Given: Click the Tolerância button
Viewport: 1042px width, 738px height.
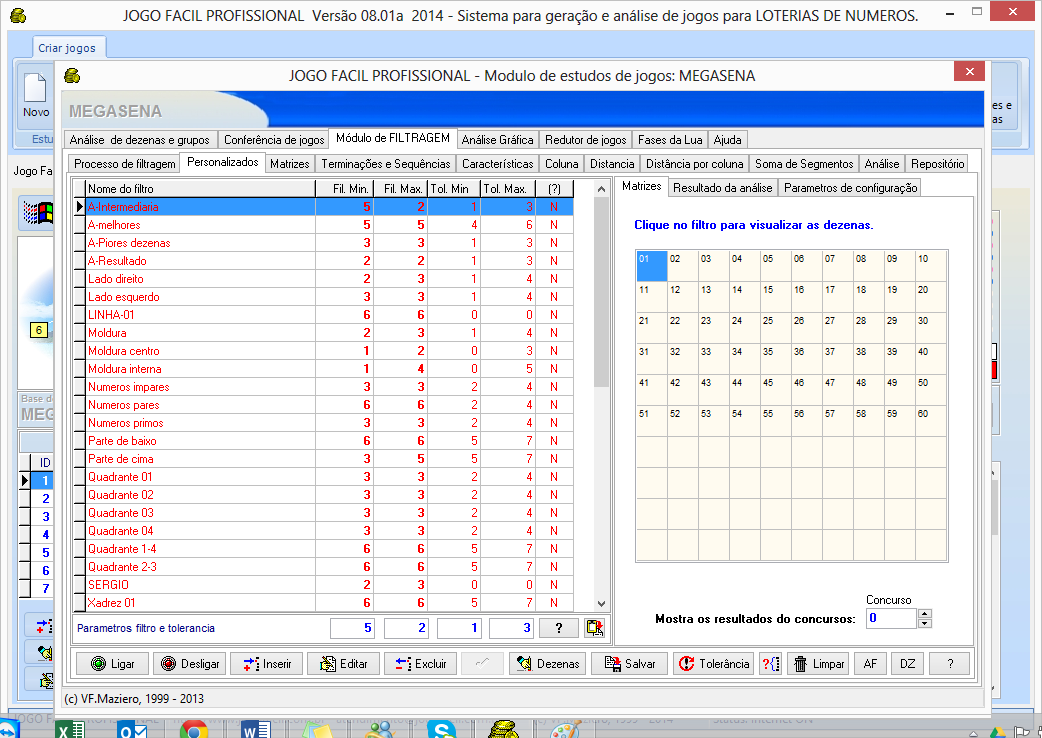Looking at the screenshot, I should pyautogui.click(x=713, y=663).
